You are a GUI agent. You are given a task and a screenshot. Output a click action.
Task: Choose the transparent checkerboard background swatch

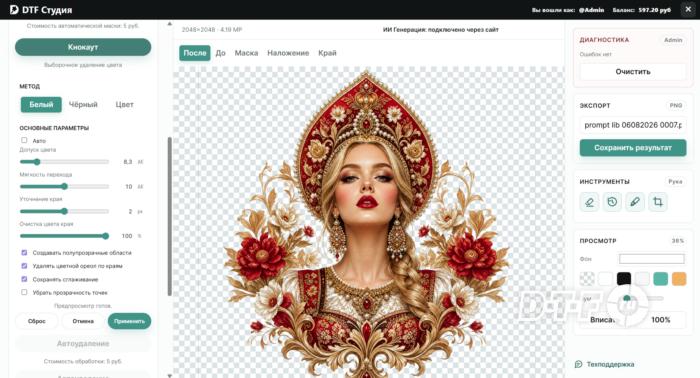[587, 279]
